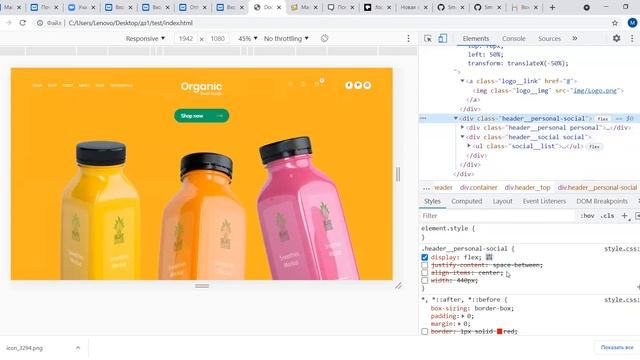Click the flex badge on header__personal-social node

(602, 119)
